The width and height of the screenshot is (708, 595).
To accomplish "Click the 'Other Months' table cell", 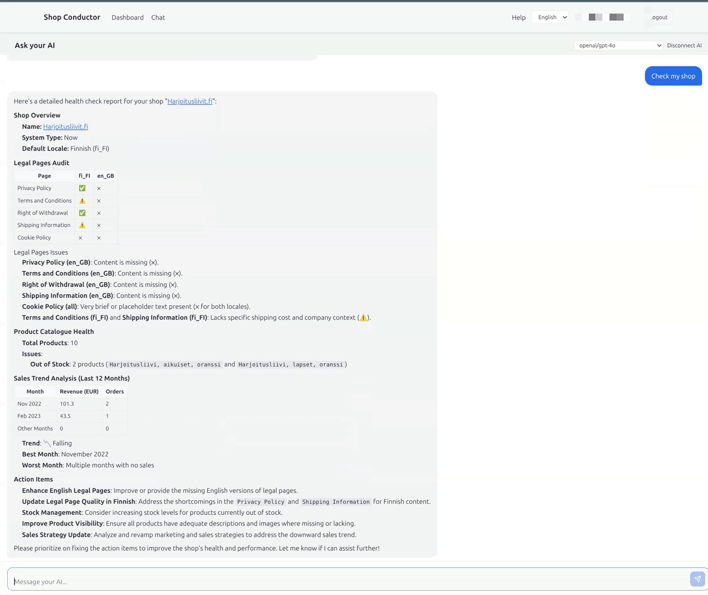I will (35, 428).
